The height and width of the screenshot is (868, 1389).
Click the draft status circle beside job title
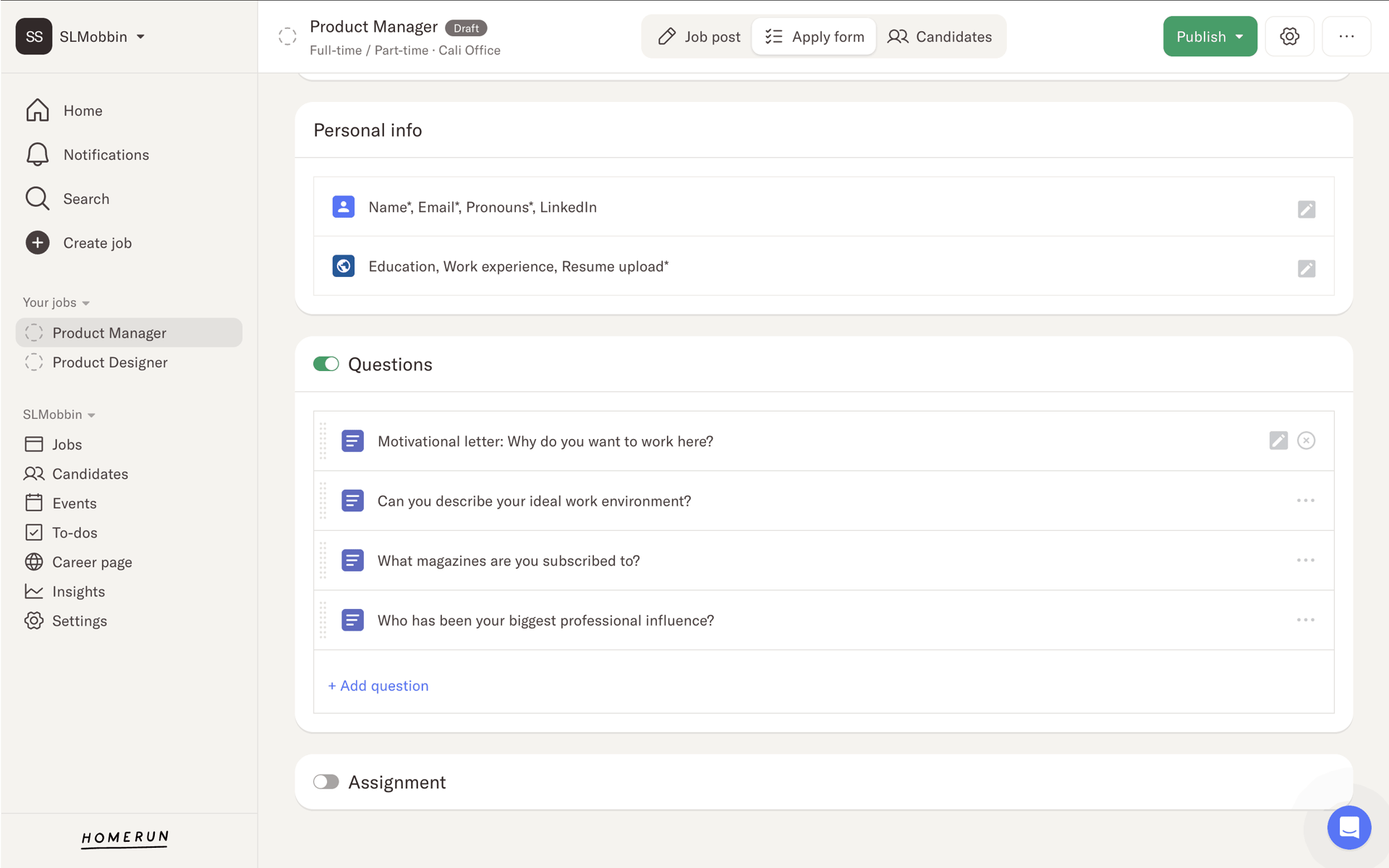tap(287, 37)
